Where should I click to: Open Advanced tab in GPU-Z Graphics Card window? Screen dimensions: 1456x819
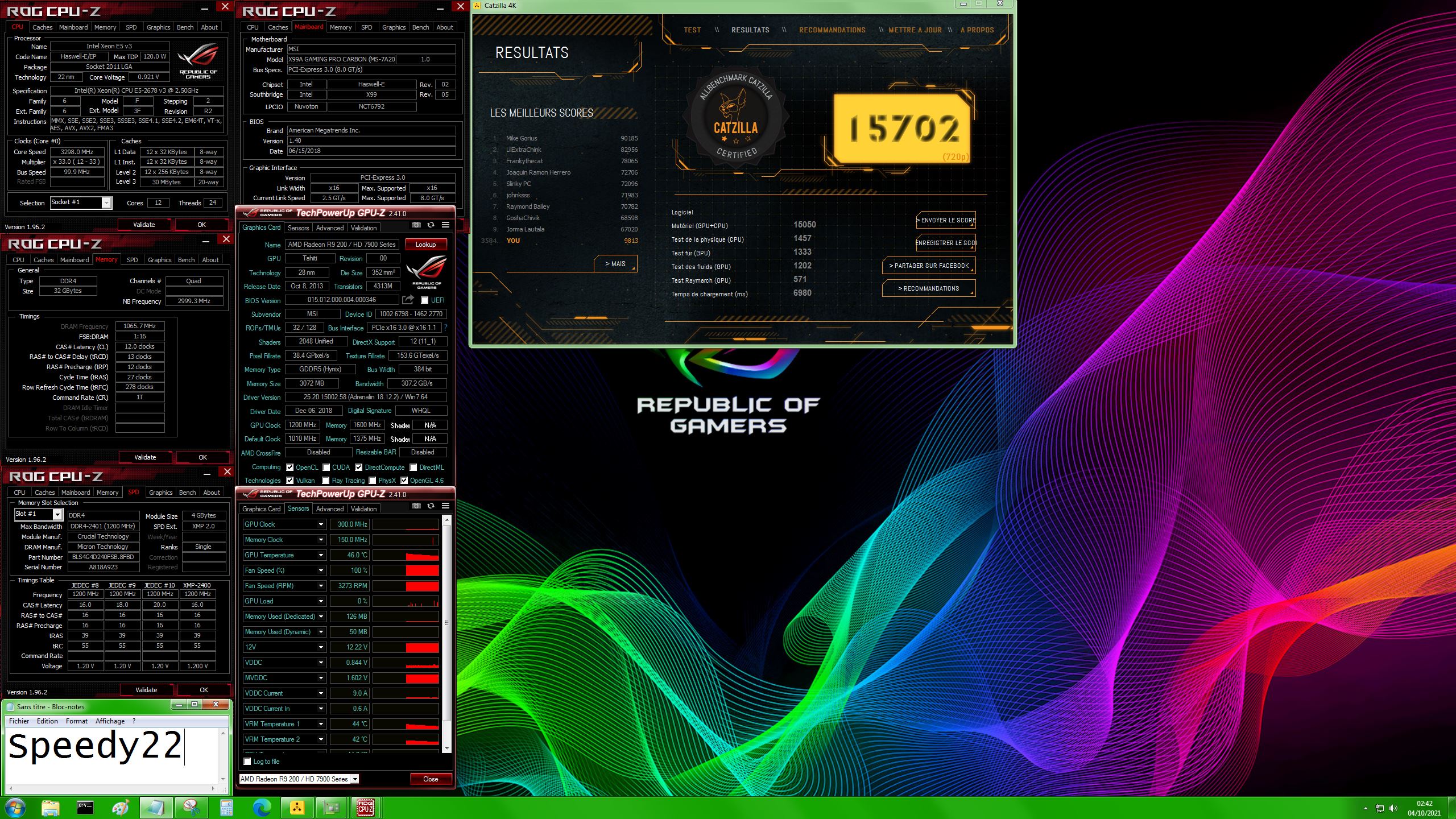[x=330, y=228]
